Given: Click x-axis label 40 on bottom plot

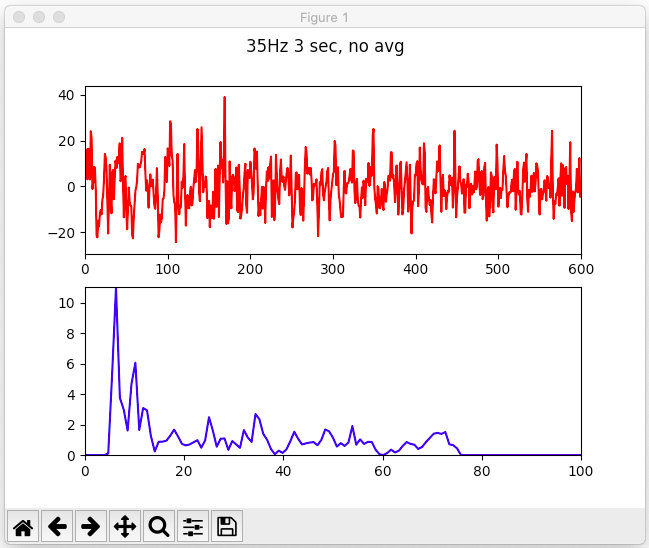Looking at the screenshot, I should (x=283, y=471).
